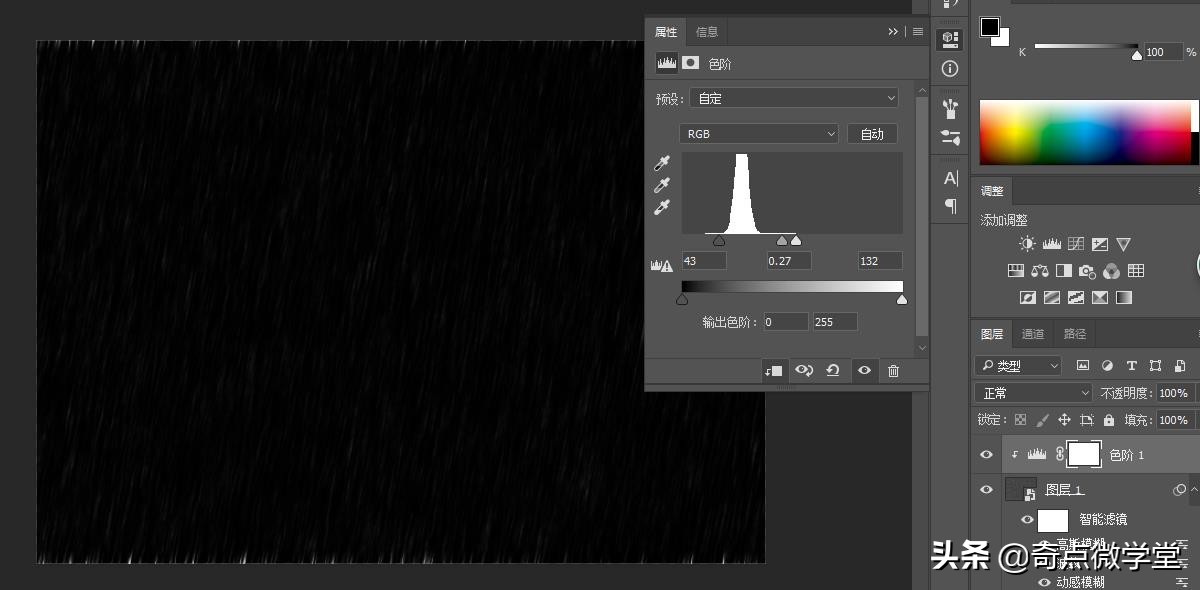Open the 正常 blend mode dropdown
The width and height of the screenshot is (1200, 590).
pos(1034,393)
